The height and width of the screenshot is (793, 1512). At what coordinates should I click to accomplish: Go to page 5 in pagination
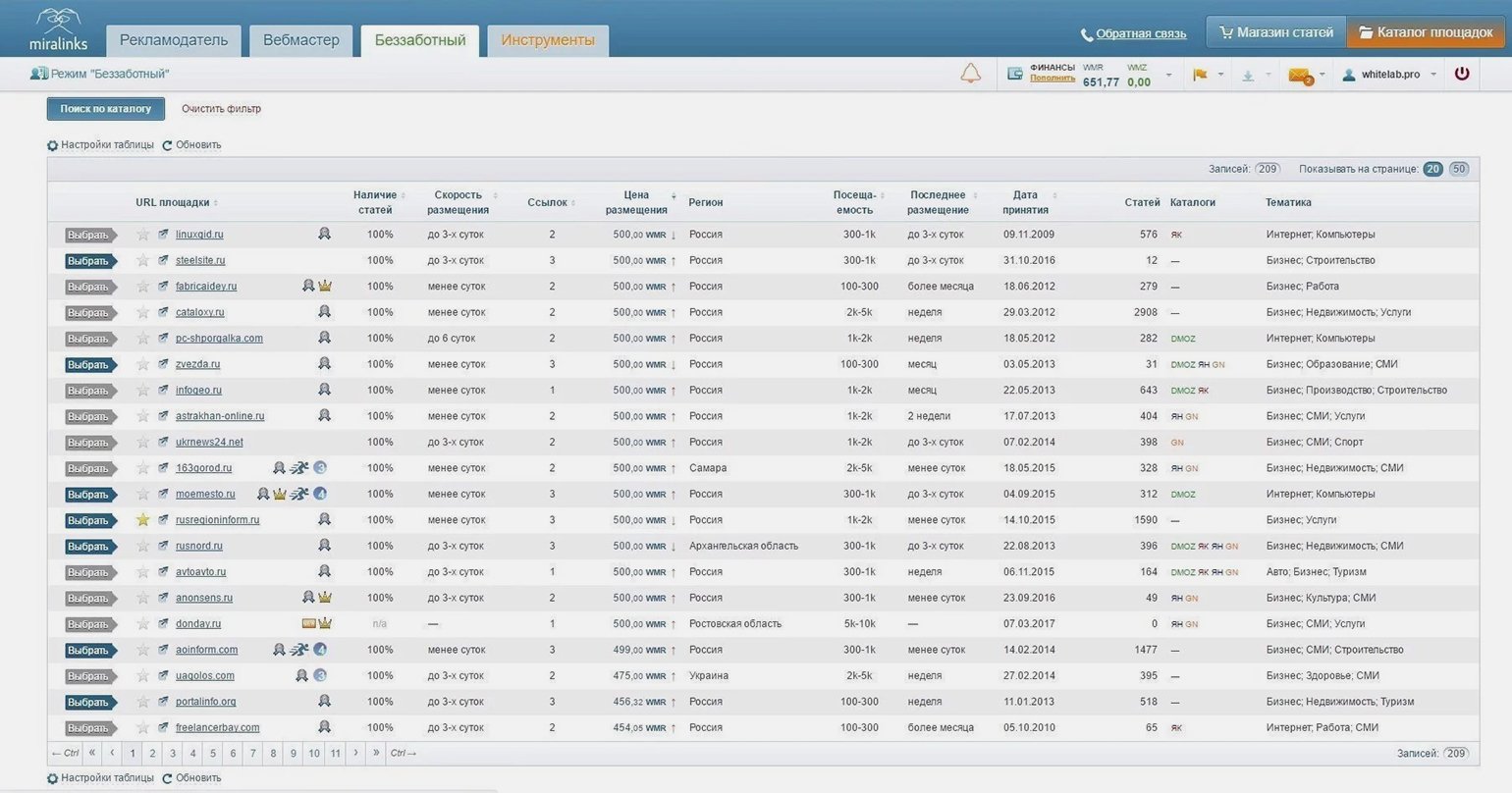213,754
